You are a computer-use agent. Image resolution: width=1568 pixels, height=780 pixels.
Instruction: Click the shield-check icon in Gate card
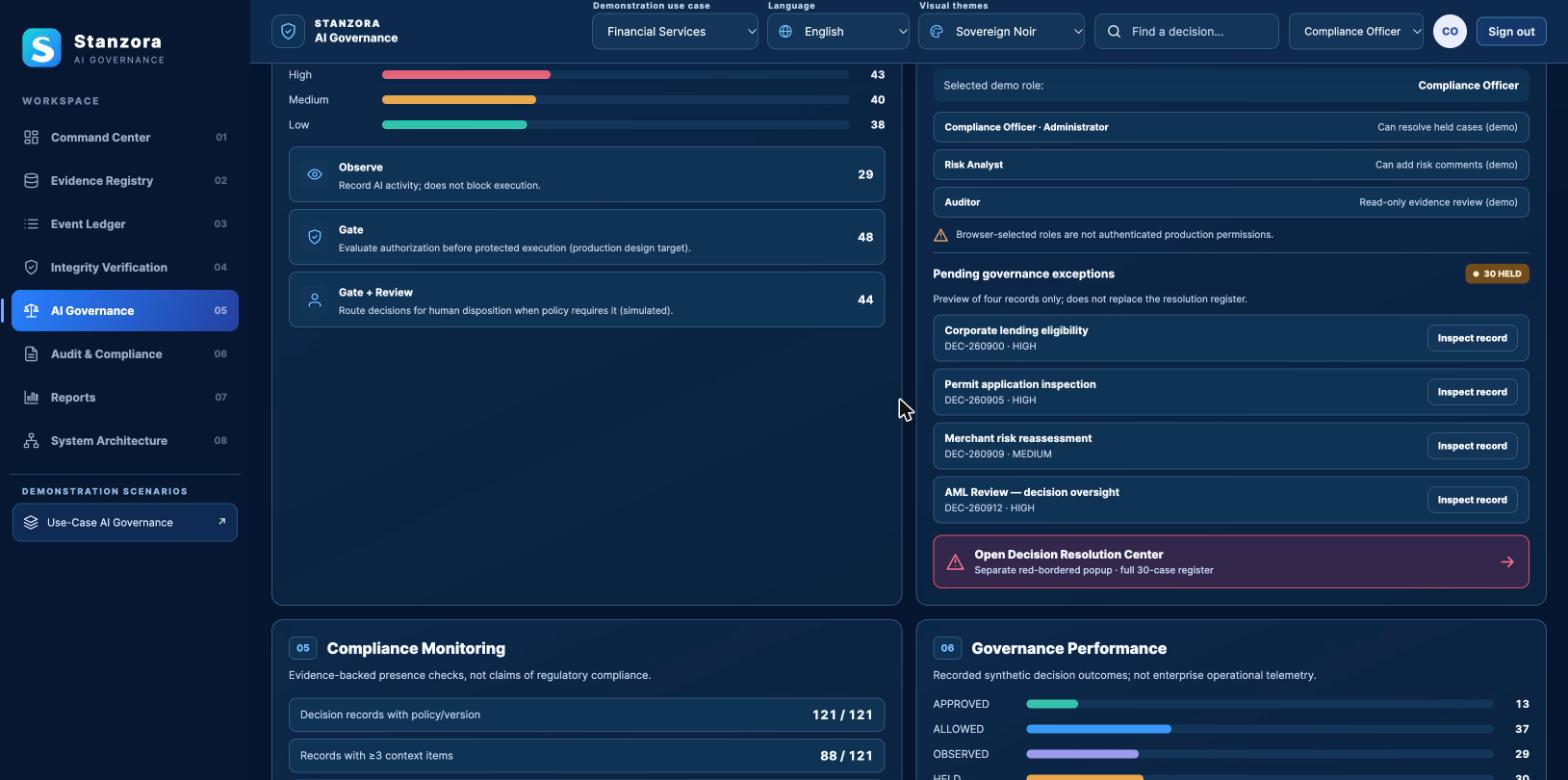coord(315,237)
